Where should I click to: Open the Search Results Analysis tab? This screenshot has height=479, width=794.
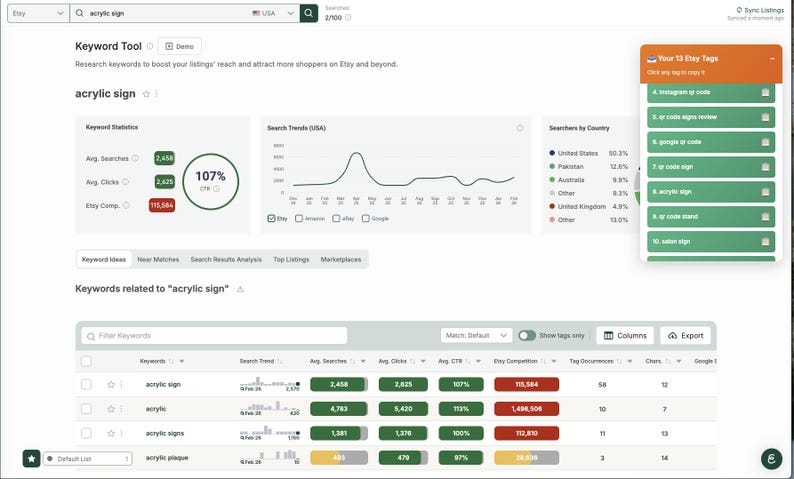coord(226,259)
